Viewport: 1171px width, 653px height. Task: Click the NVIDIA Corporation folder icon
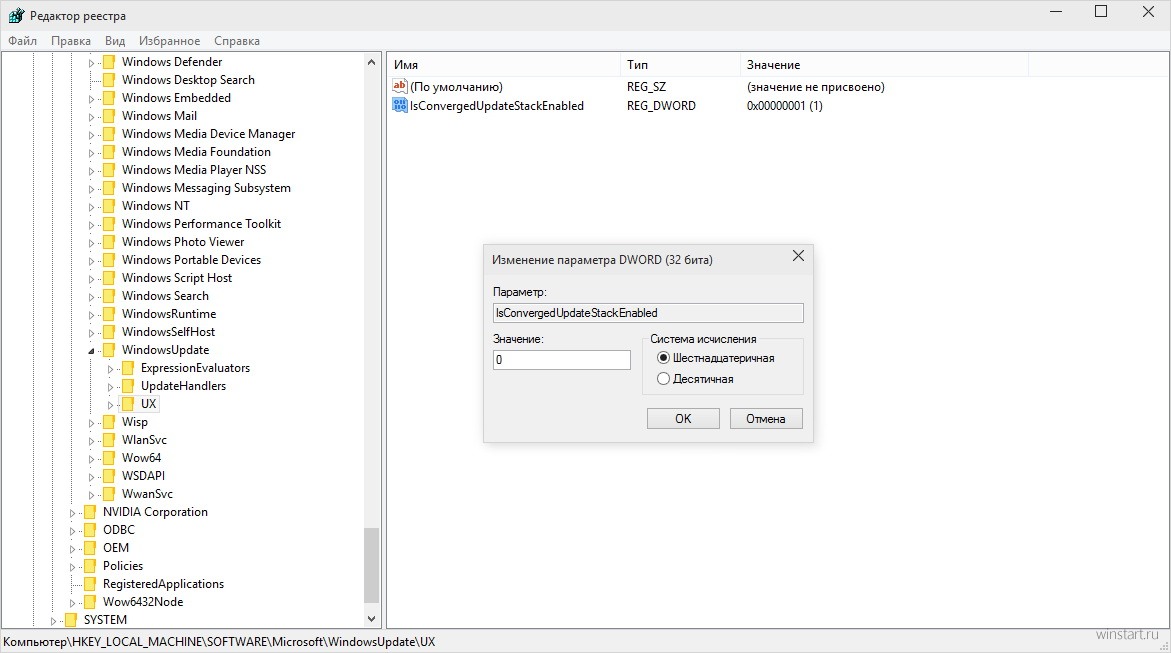90,512
